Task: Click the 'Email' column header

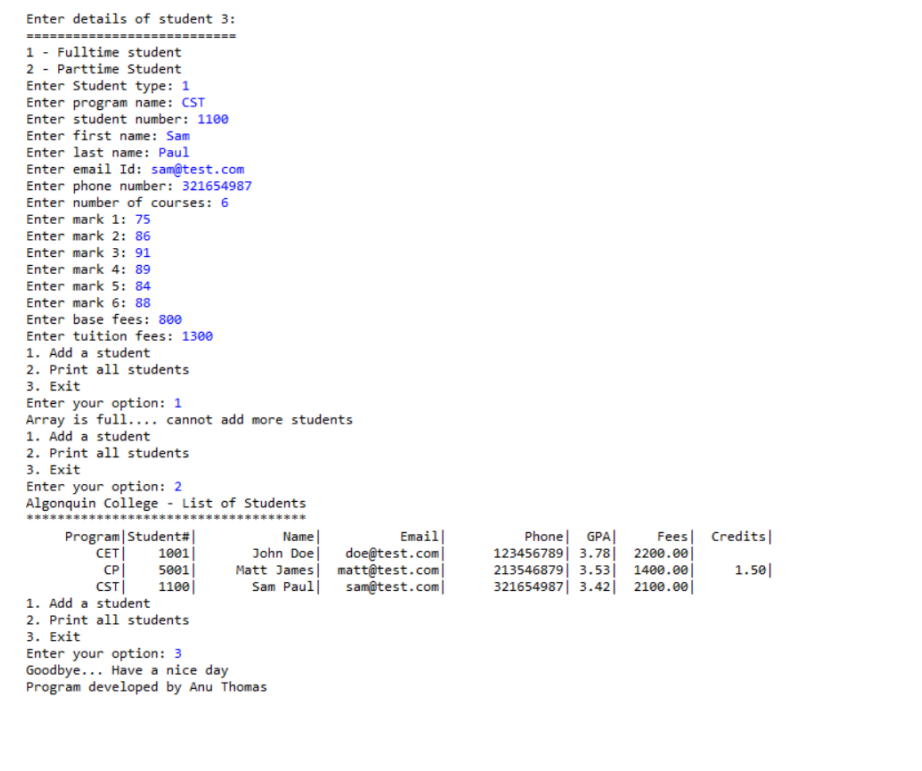Action: pyautogui.click(x=419, y=536)
